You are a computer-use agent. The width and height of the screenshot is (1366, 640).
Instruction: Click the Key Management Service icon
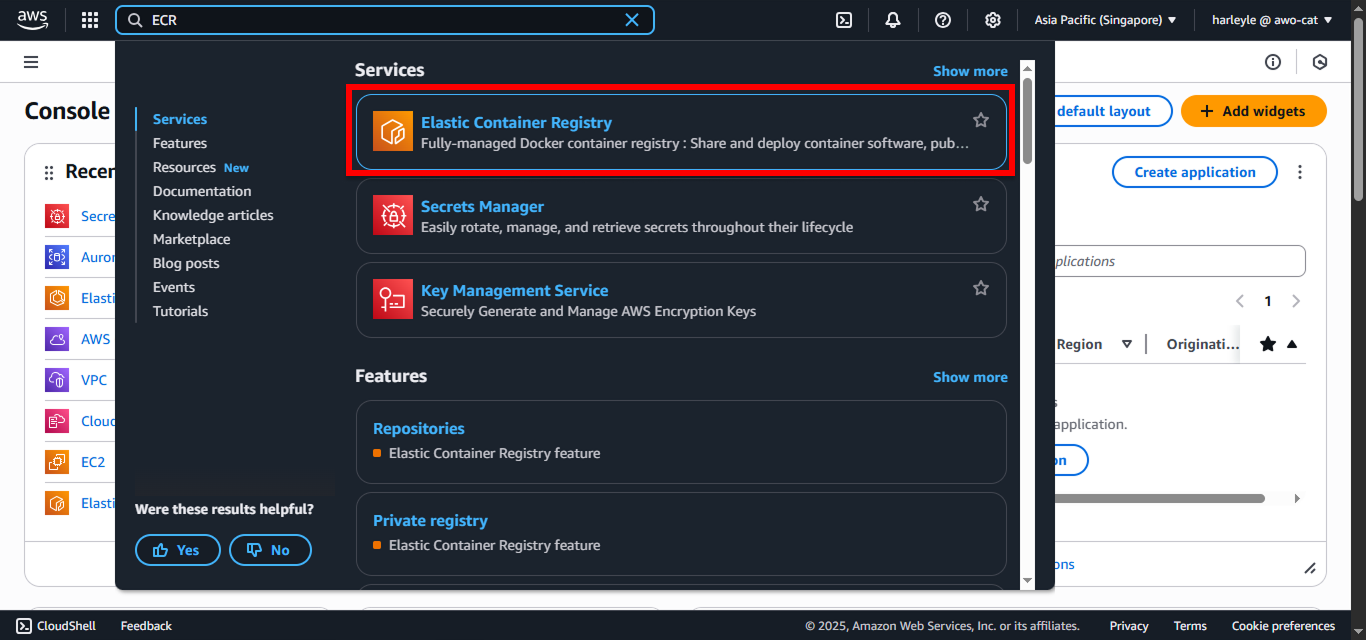point(393,300)
